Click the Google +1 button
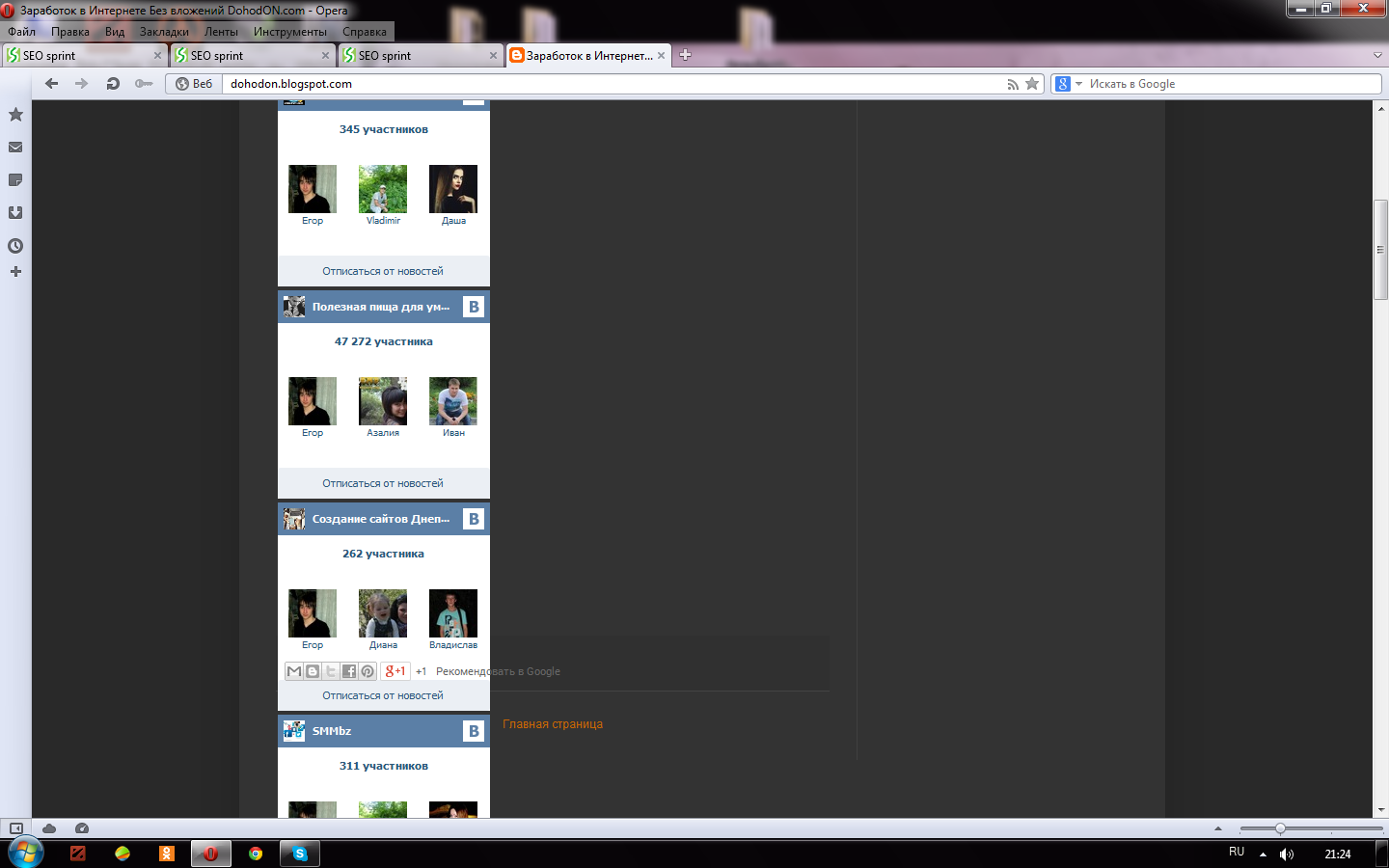1389x868 pixels. click(395, 671)
